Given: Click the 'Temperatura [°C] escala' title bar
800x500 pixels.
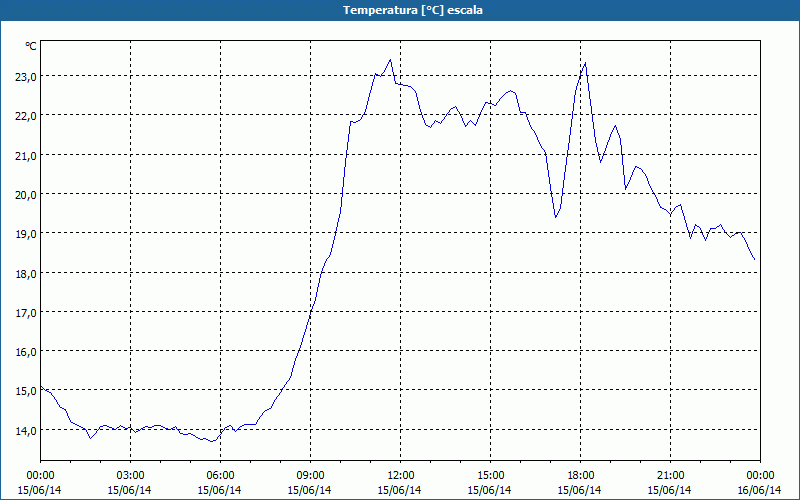Looking at the screenshot, I should pos(400,10).
